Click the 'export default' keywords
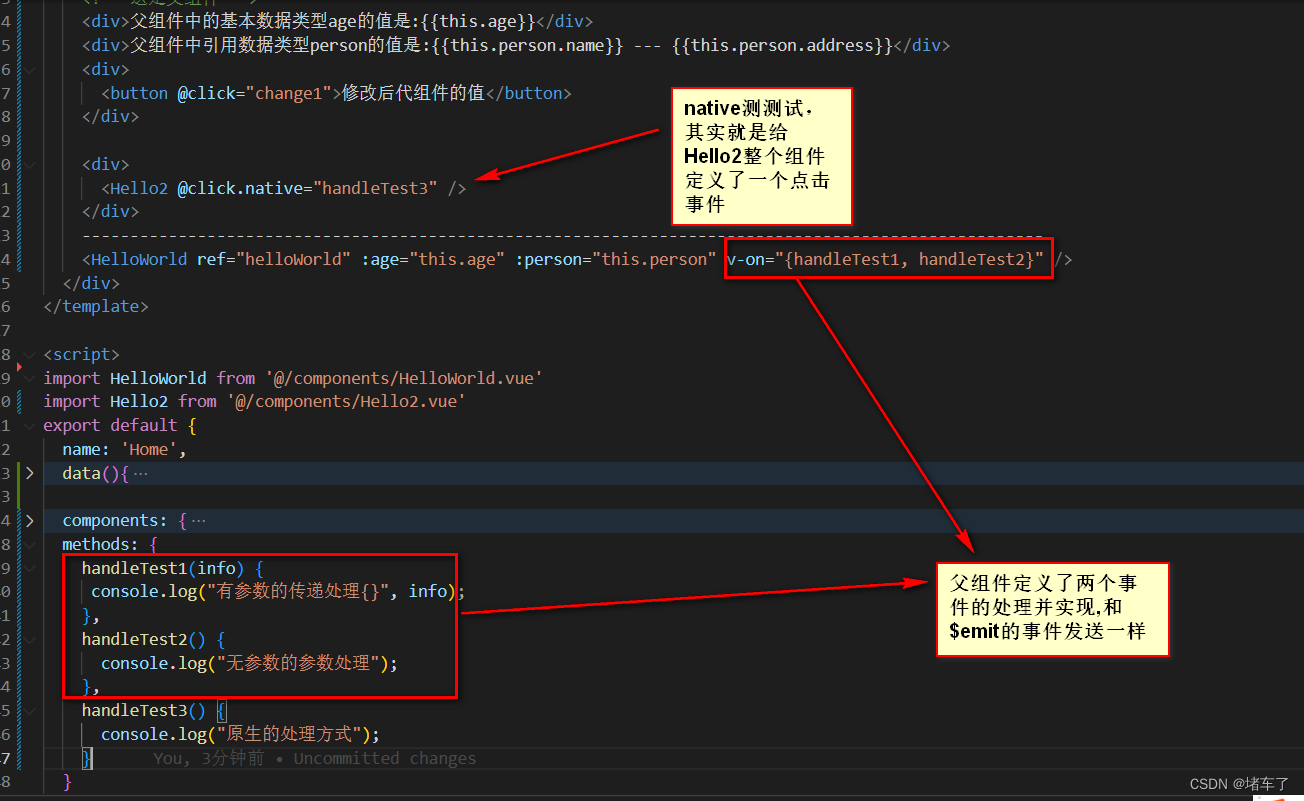This screenshot has height=801, width=1304. 110,426
